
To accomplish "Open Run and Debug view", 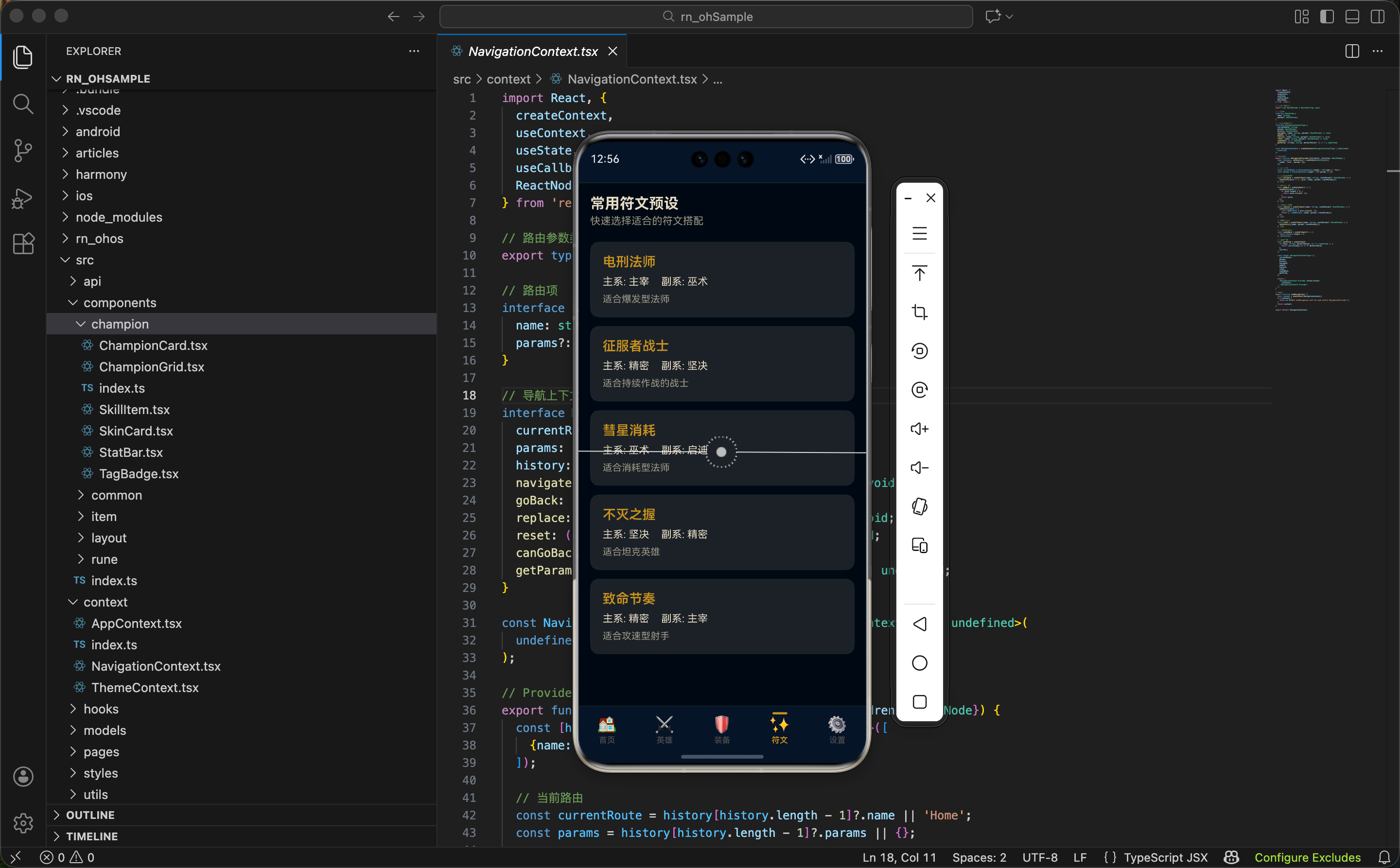I will point(23,198).
